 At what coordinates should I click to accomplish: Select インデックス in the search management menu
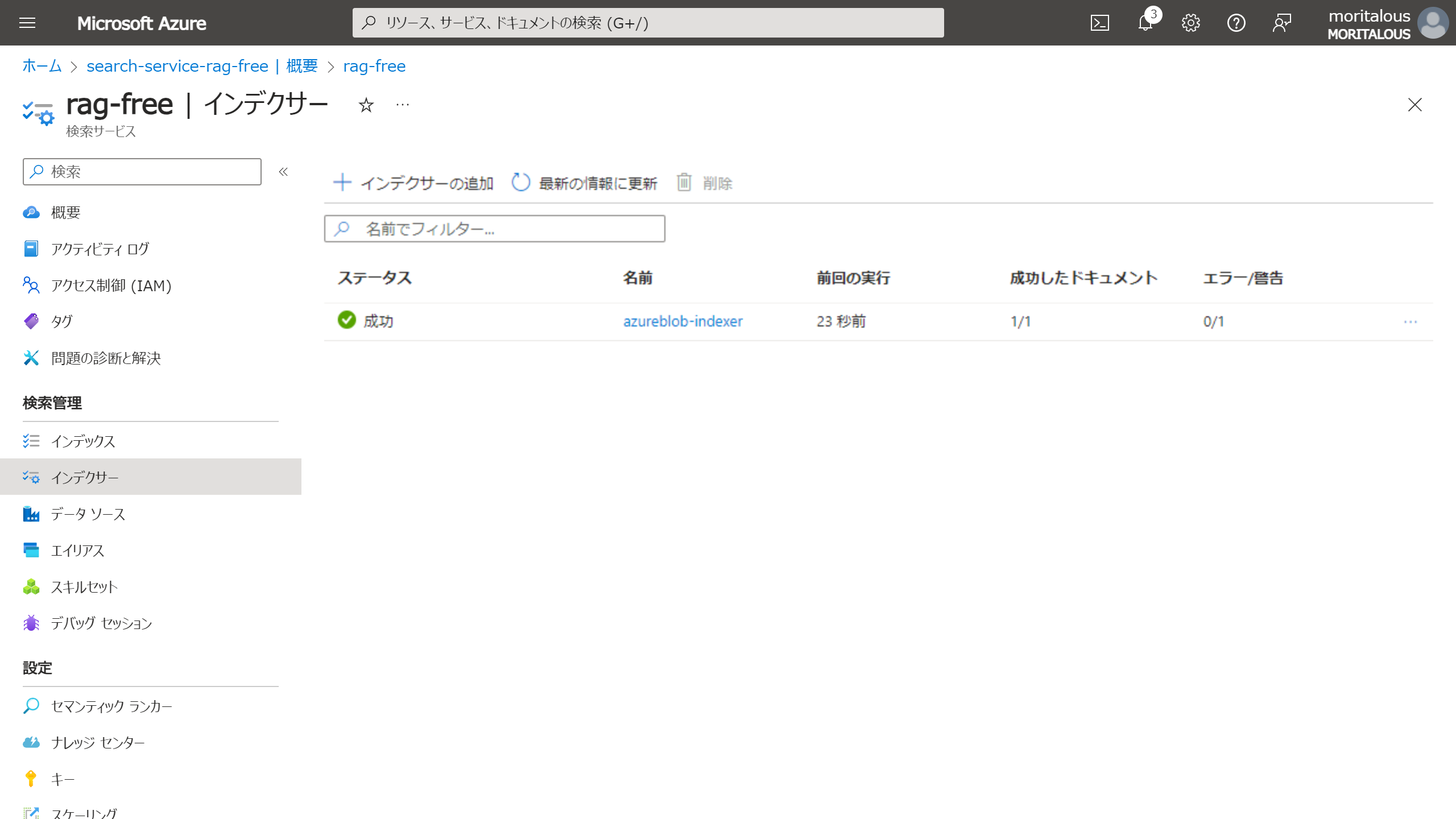coord(83,441)
